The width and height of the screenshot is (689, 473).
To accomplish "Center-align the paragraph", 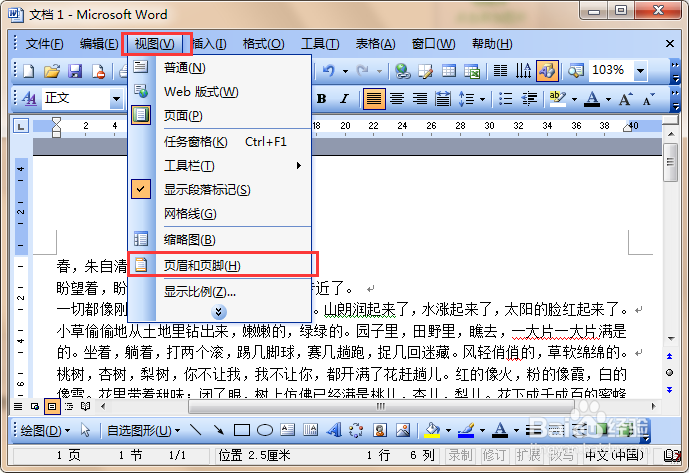I will pyautogui.click(x=397, y=98).
